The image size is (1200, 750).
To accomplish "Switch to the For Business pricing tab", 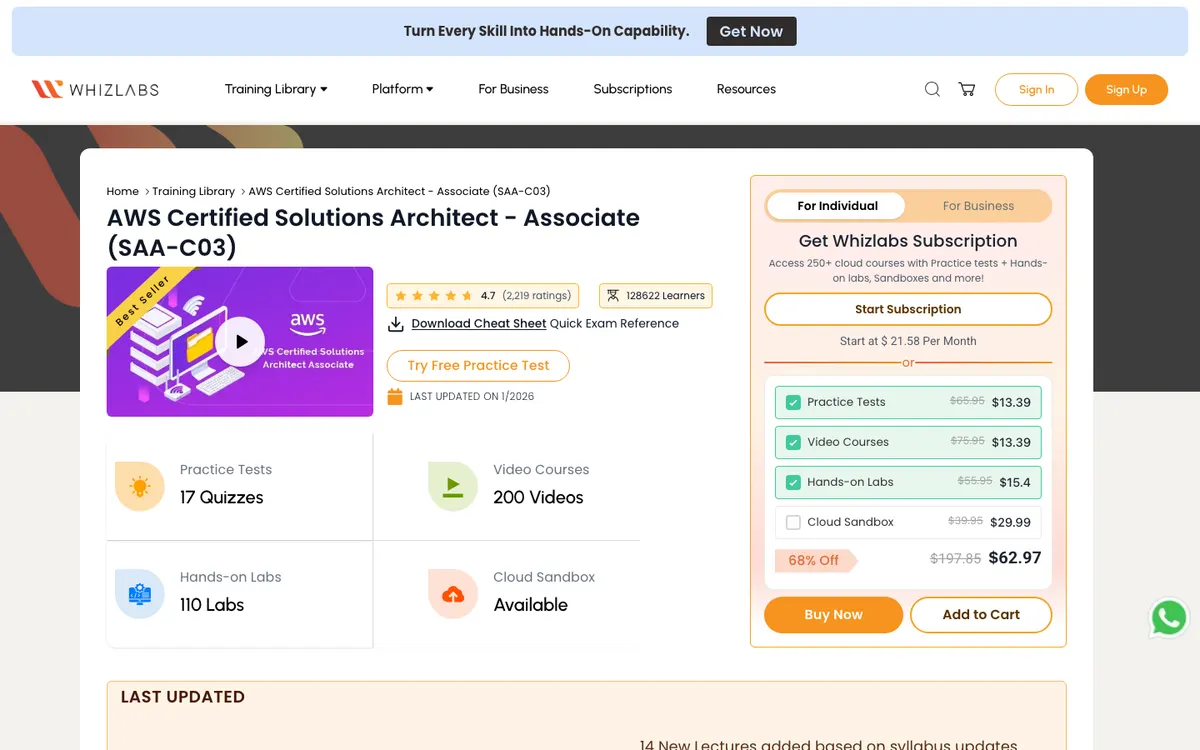I will 978,206.
